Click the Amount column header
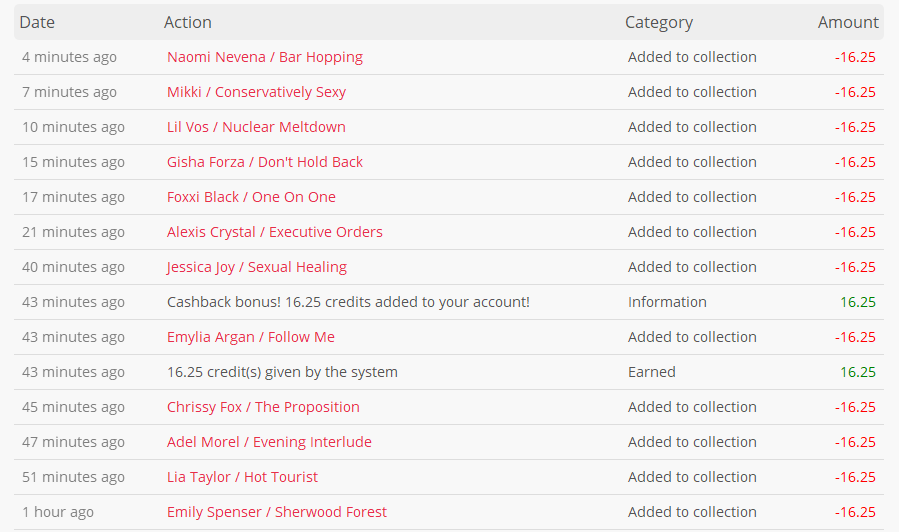The height and width of the screenshot is (532, 899). pyautogui.click(x=848, y=22)
